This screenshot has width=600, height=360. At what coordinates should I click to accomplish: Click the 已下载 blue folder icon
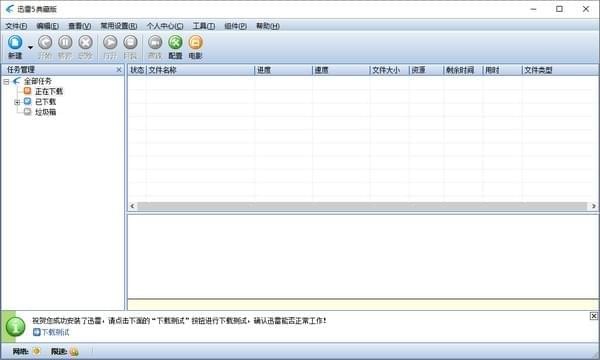(27, 101)
